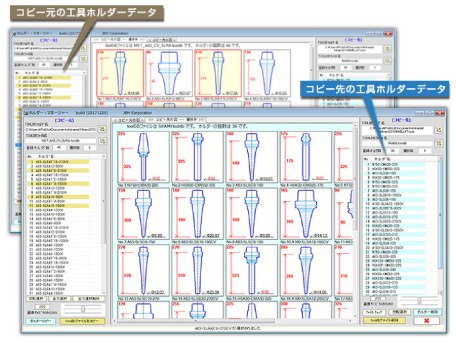Click holder thumbnail No.4 in the front window
The image size is (456, 360).
point(306,157)
